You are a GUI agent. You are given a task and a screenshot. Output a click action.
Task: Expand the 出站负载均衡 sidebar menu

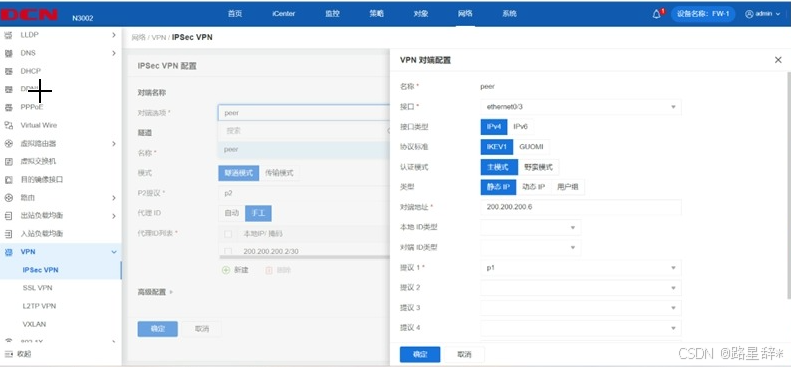tap(114, 216)
